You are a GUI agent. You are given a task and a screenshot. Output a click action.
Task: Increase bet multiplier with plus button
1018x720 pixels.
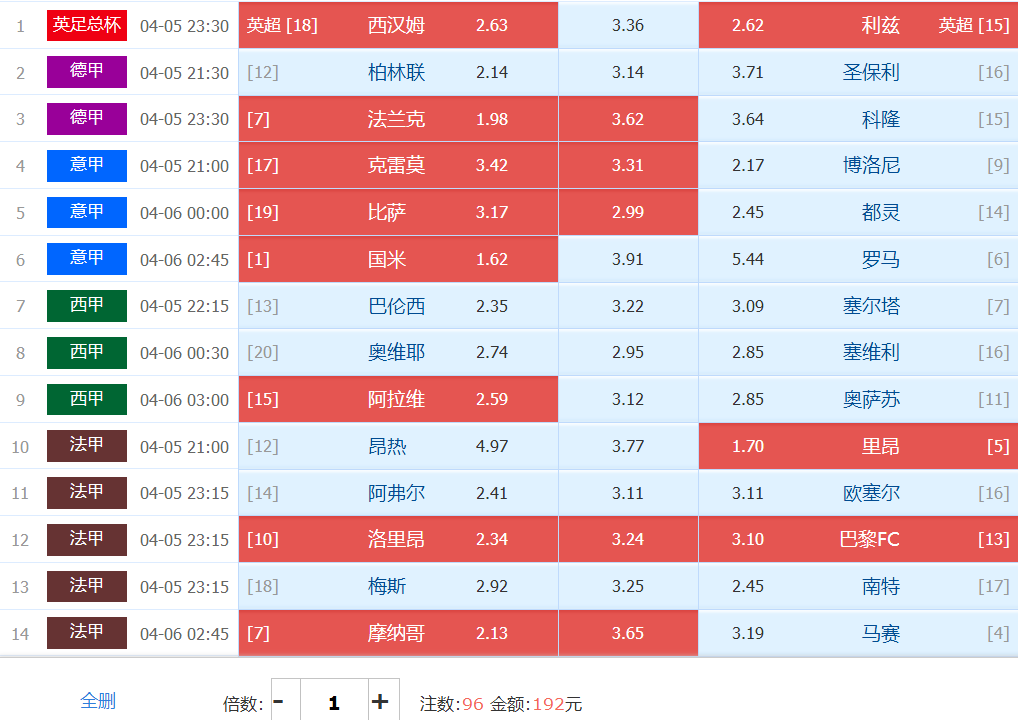click(x=380, y=702)
